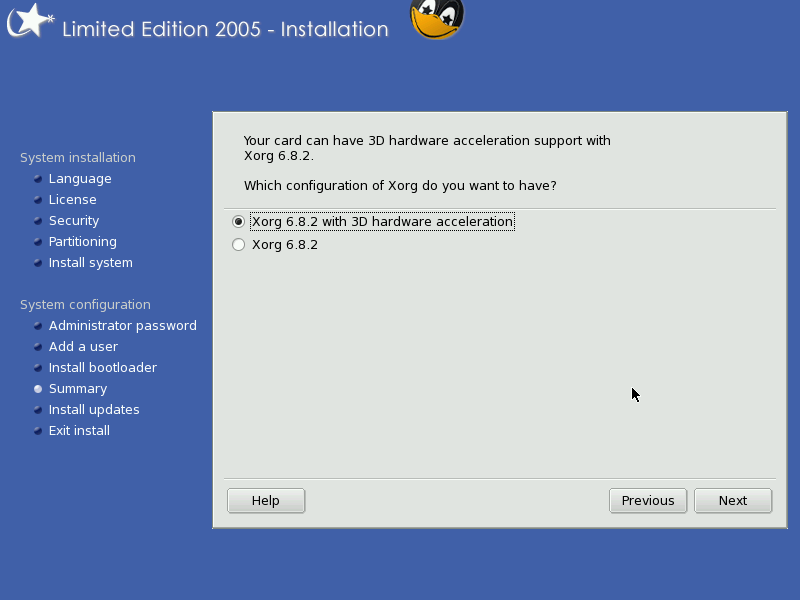Click the Install updates step
This screenshot has height=600, width=800.
pos(94,410)
